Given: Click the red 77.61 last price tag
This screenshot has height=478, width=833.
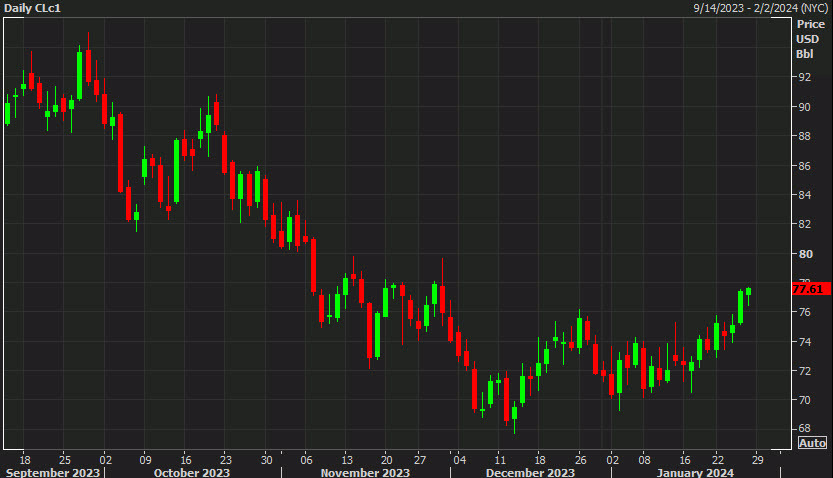Looking at the screenshot, I should (811, 289).
